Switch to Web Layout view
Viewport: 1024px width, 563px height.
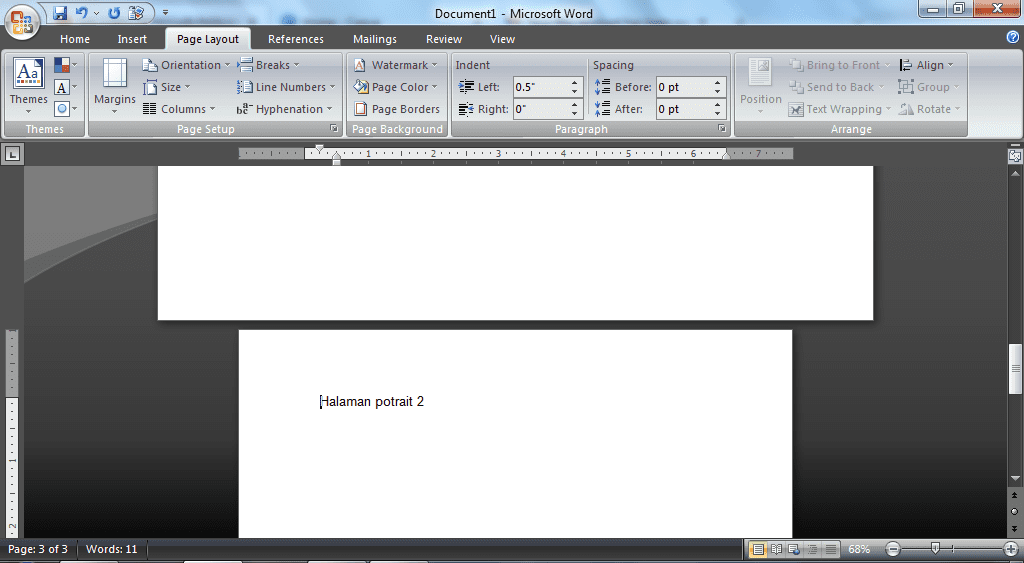pos(794,549)
